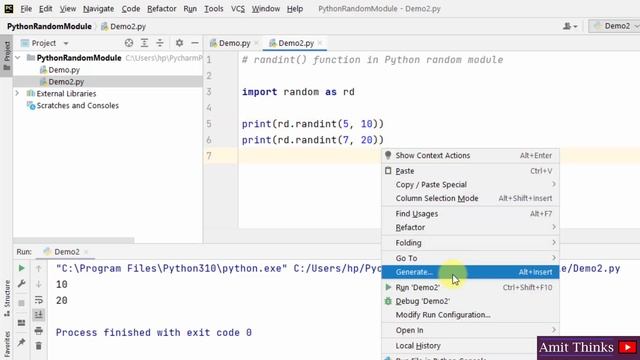Expand the External Libraries node
640x360 pixels.
click(x=18, y=93)
